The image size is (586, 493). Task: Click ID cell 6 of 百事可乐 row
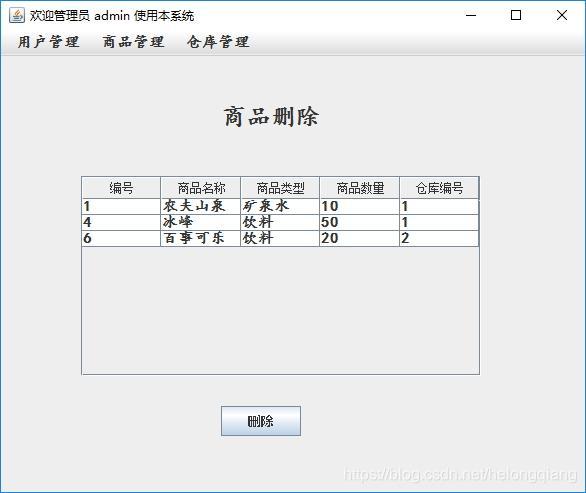pos(121,238)
